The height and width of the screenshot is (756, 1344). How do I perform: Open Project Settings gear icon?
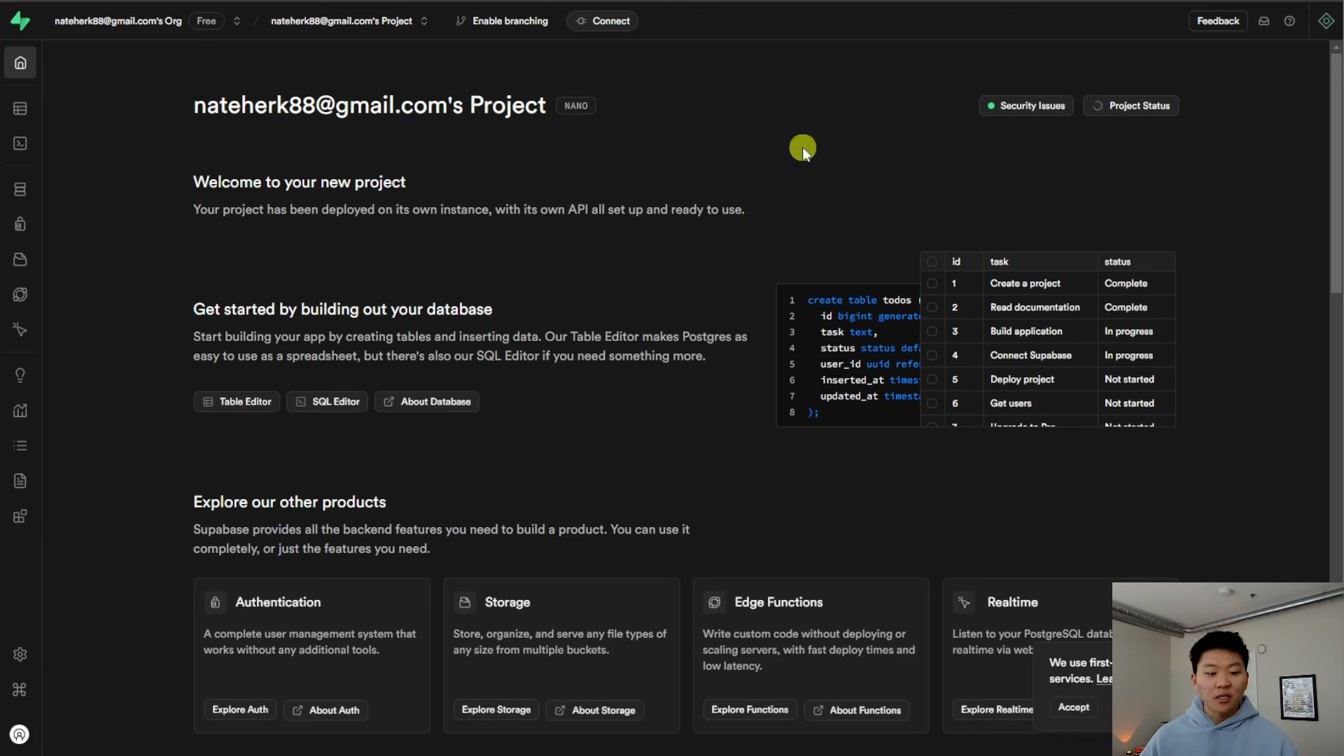point(20,654)
